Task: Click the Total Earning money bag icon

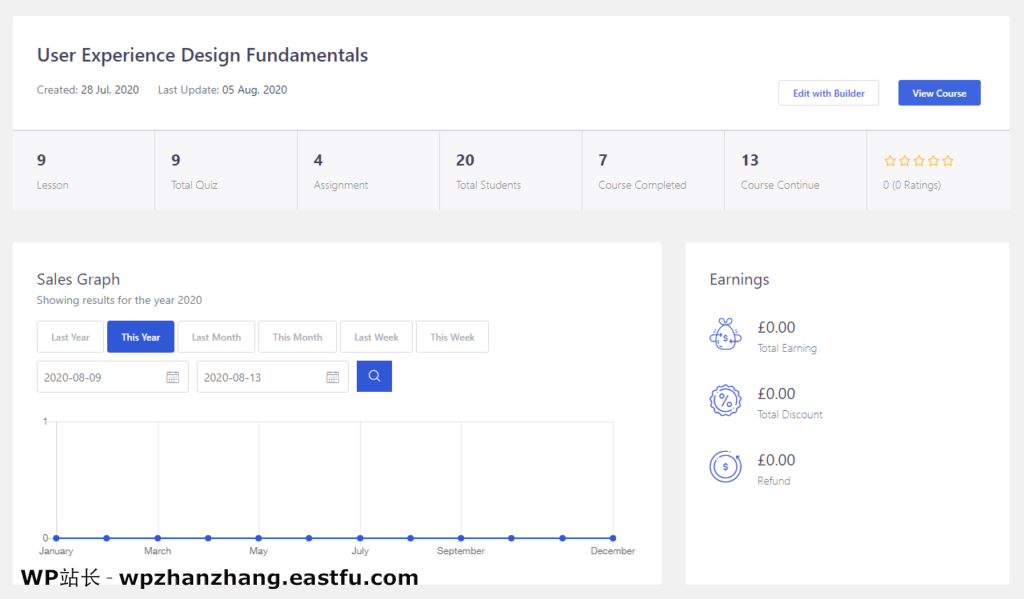Action: click(x=725, y=334)
